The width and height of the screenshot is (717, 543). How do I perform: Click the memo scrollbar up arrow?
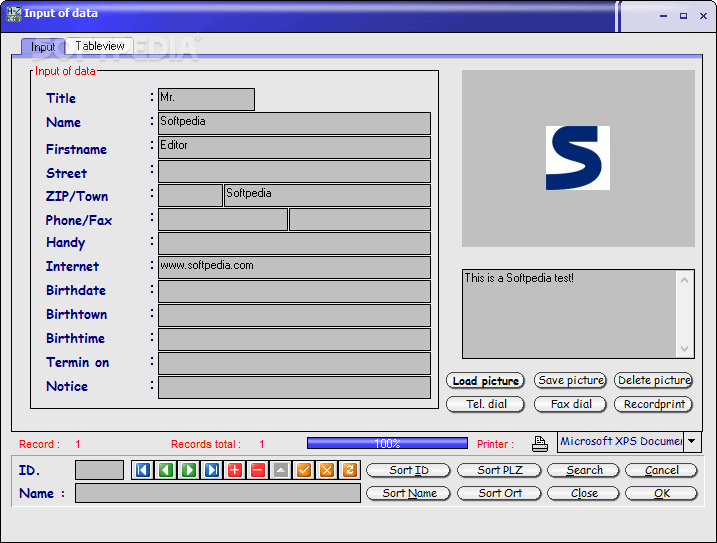click(x=684, y=280)
